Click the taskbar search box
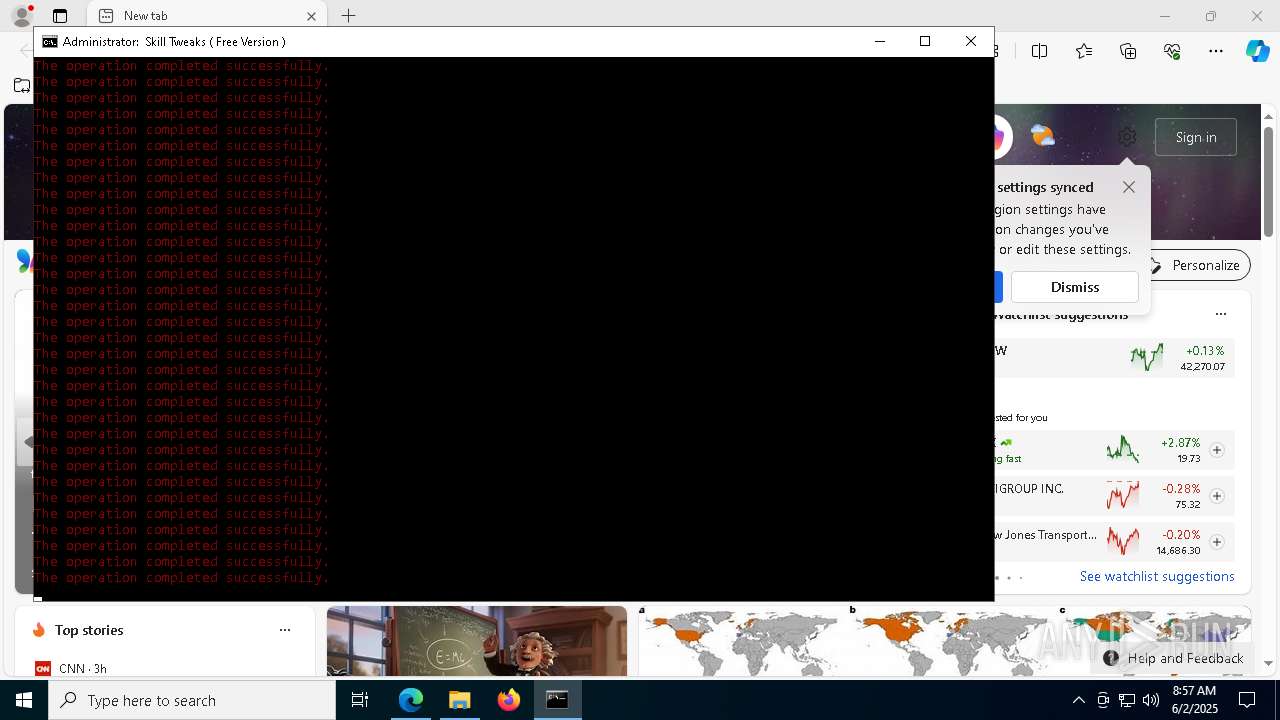 click(x=192, y=700)
